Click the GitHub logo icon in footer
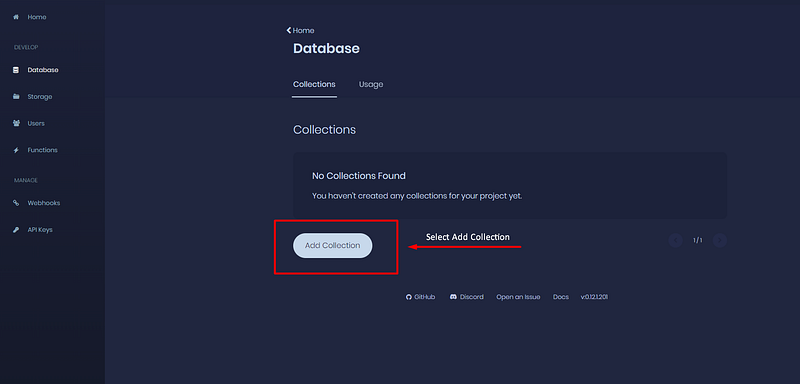 409,297
